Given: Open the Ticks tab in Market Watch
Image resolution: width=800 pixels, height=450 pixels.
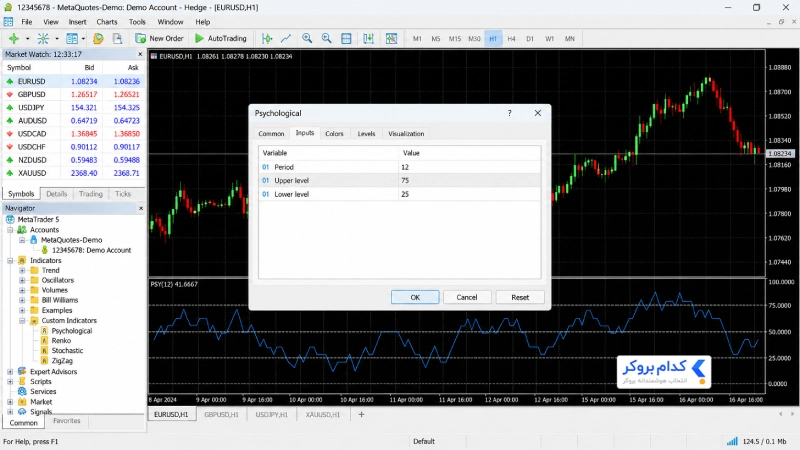Looking at the screenshot, I should (123, 194).
